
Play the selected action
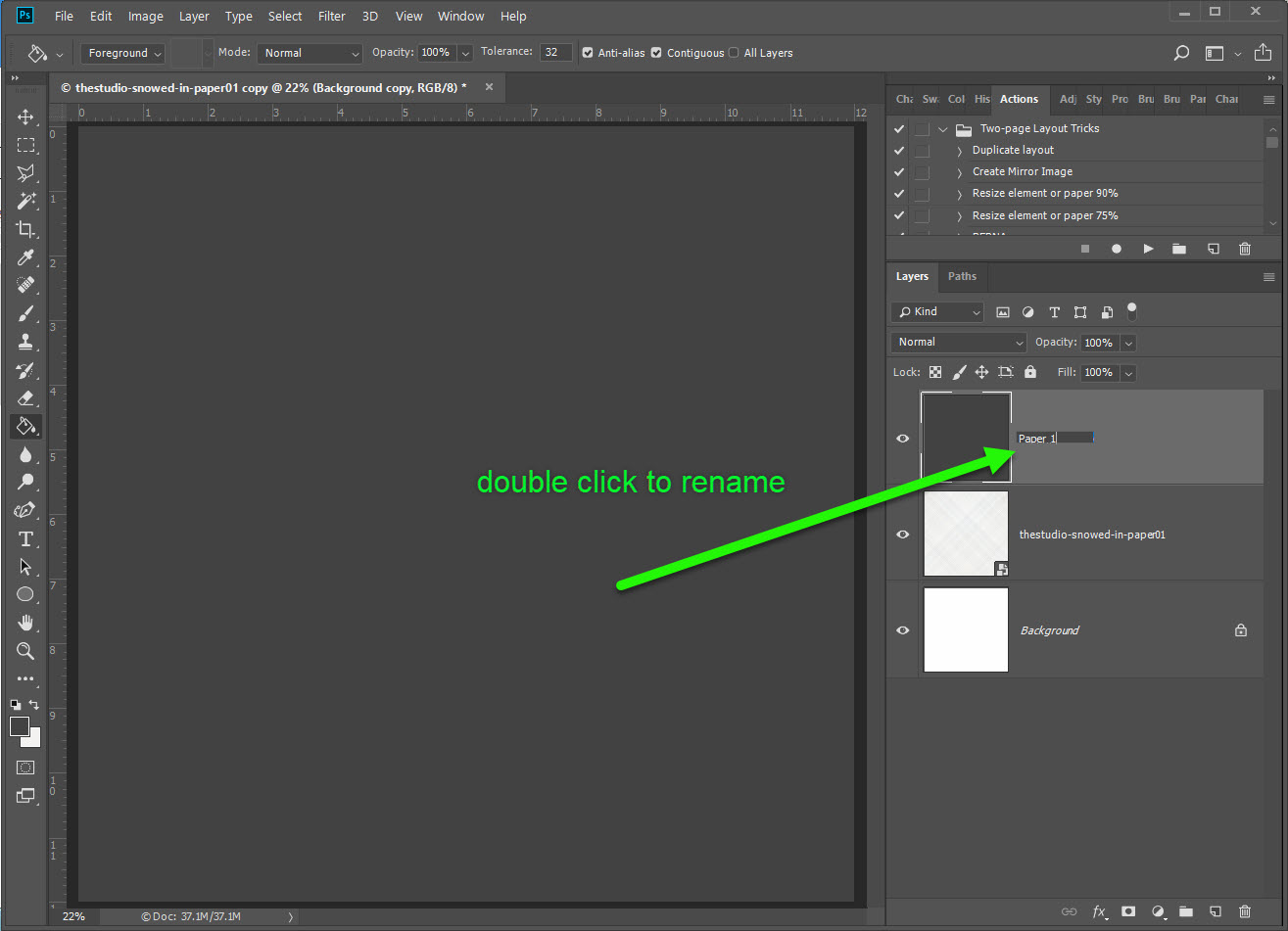tap(1148, 250)
